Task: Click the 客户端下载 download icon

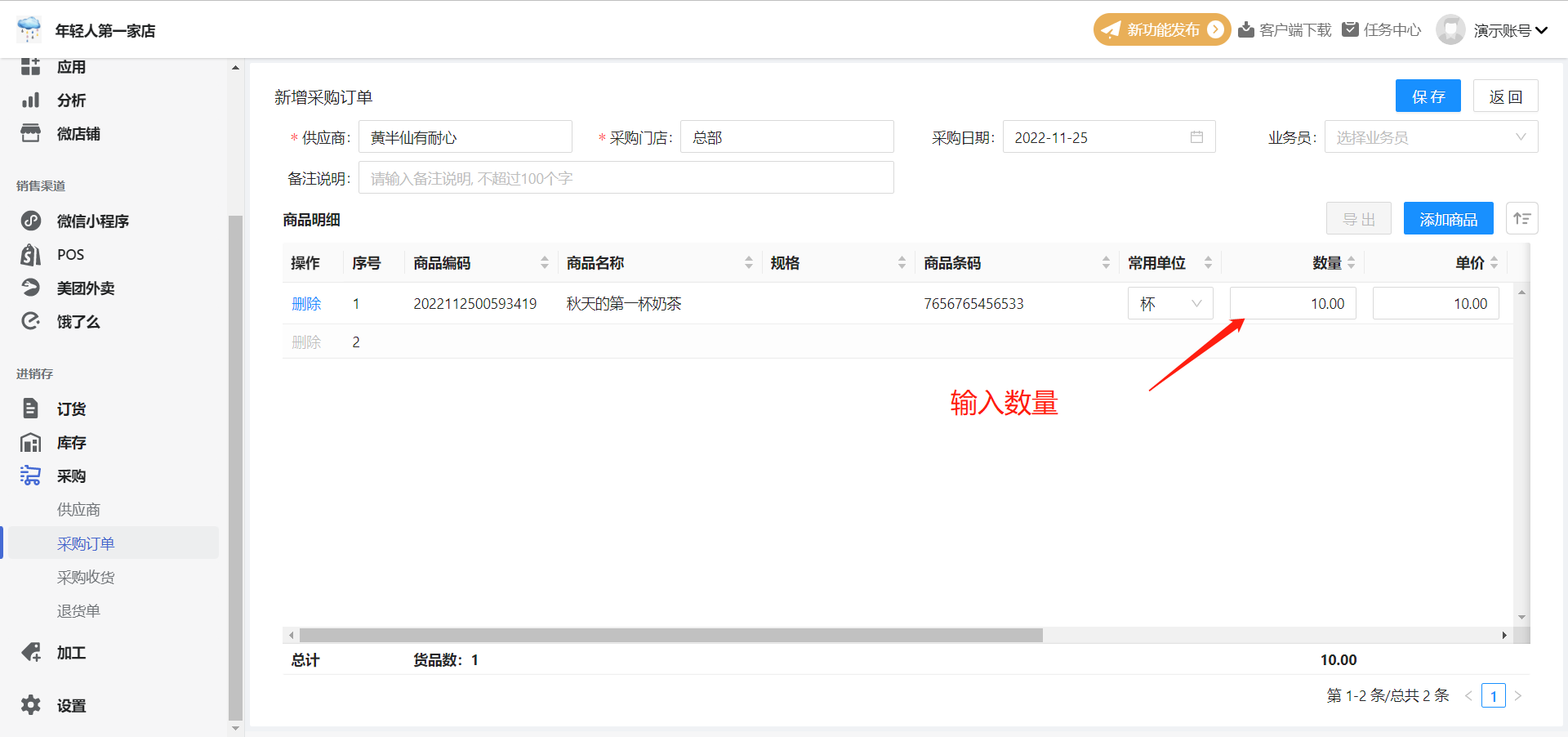Action: coord(1246,29)
